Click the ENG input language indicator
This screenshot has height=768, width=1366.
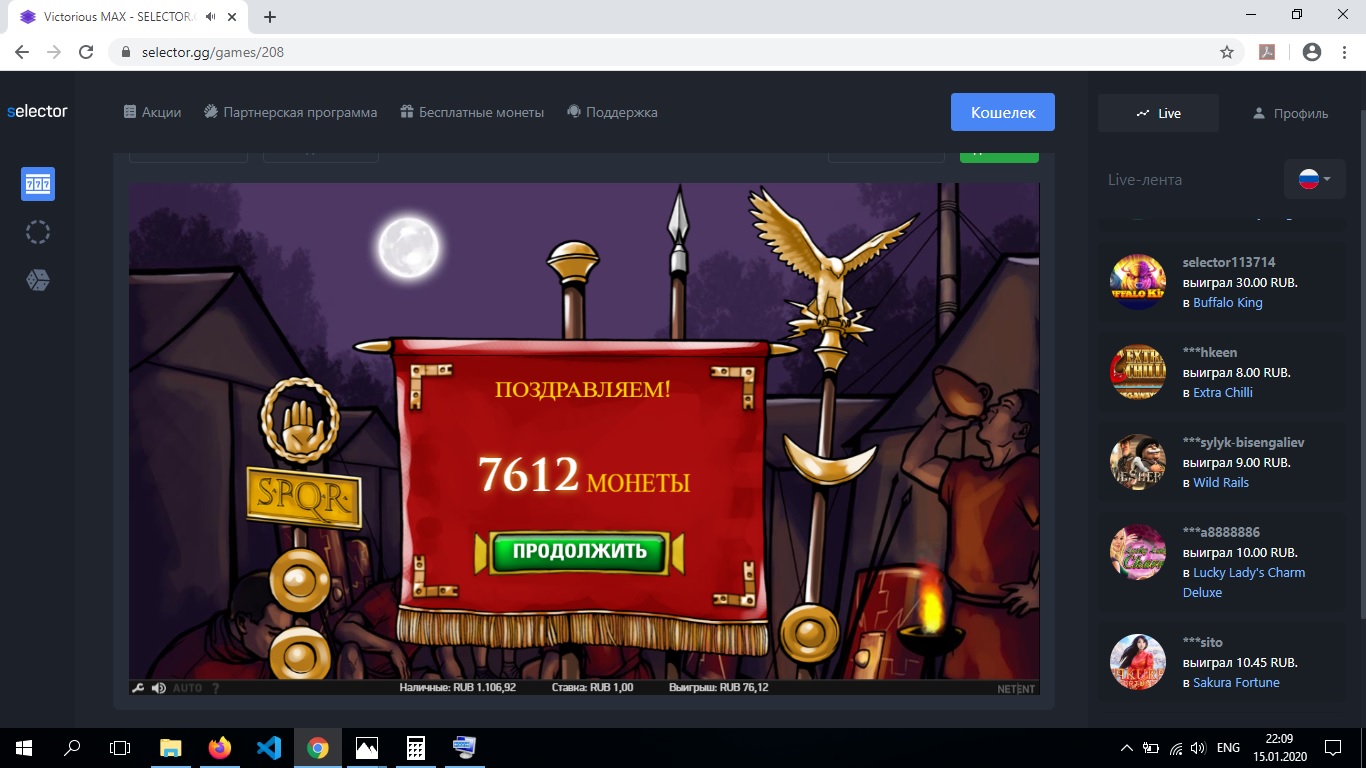[x=1228, y=747]
